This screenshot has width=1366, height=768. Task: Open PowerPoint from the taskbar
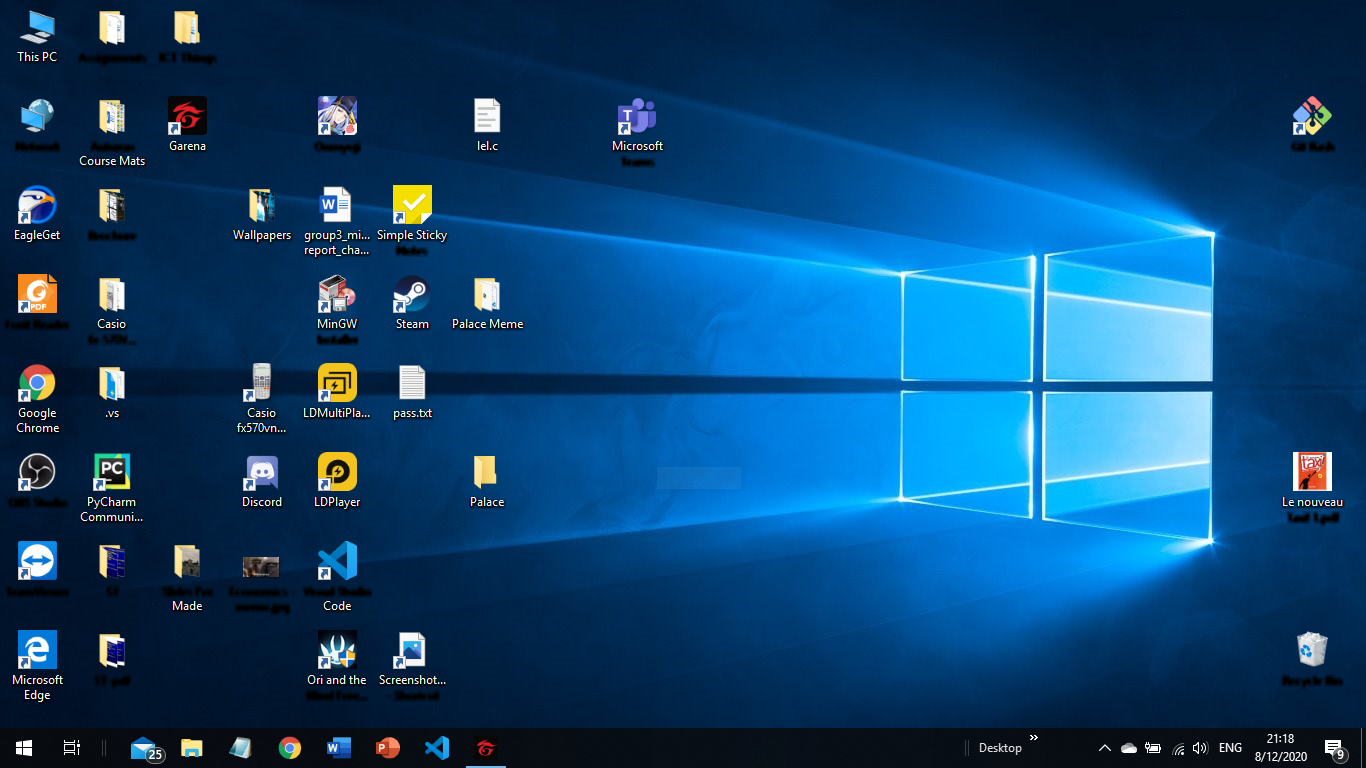[387, 748]
